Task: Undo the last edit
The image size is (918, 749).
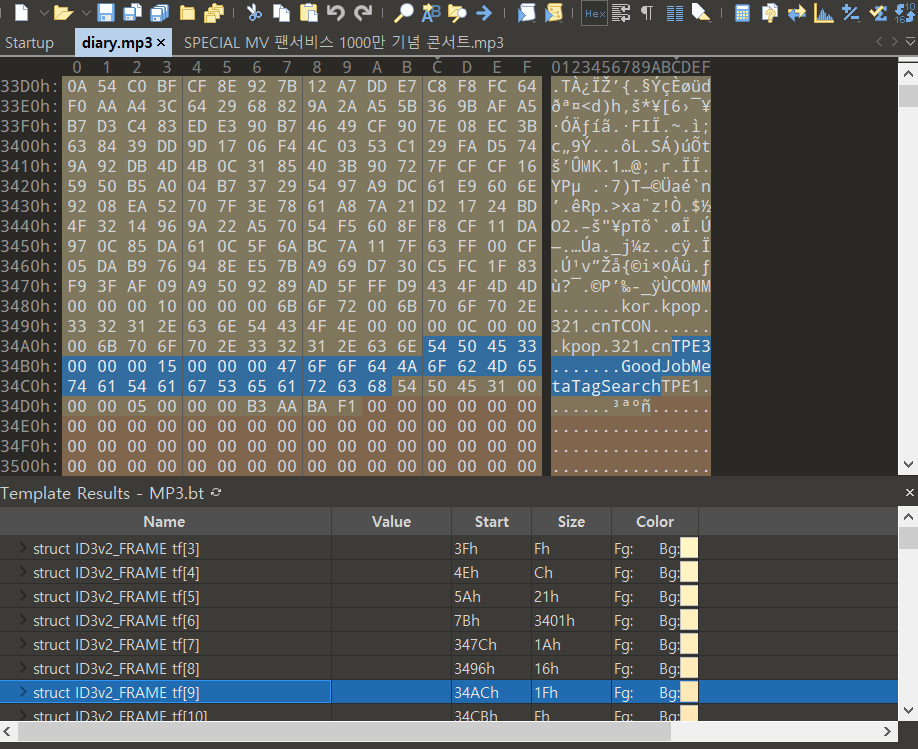Action: click(335, 12)
